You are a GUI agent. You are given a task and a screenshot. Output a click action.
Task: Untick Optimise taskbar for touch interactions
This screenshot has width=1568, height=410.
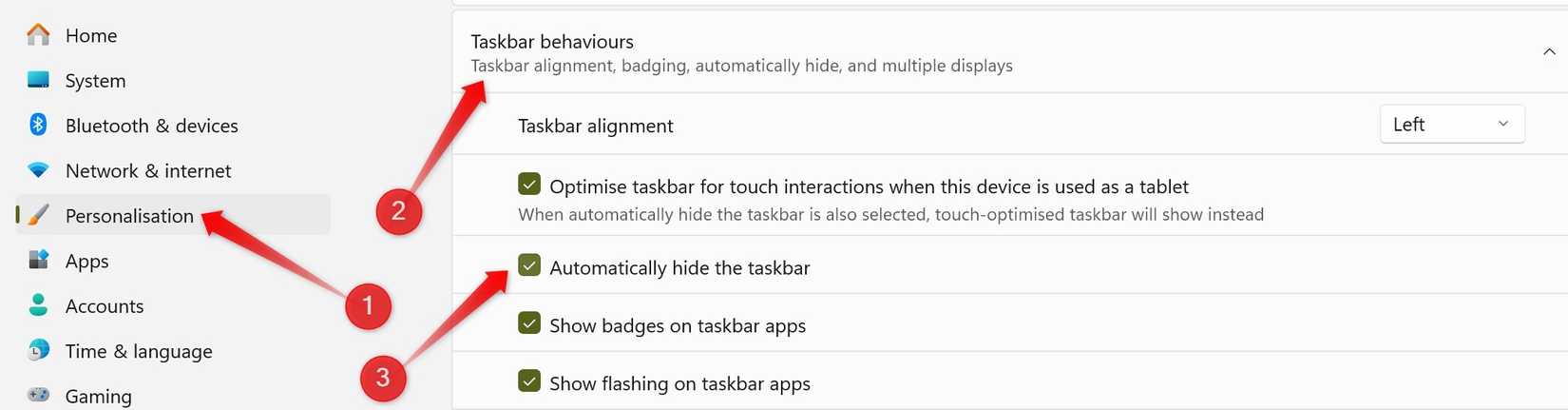(x=529, y=184)
